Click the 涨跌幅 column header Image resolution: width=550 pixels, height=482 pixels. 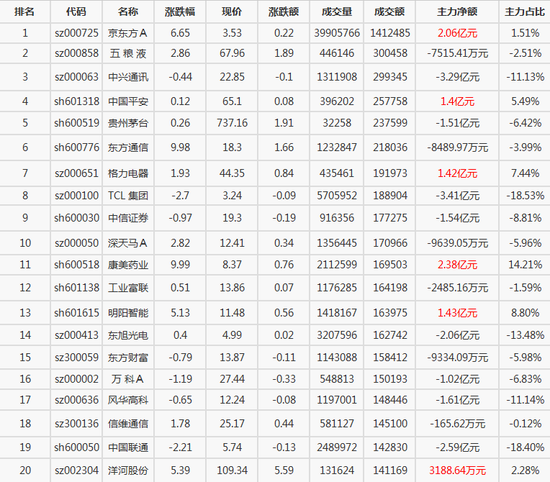[x=180, y=12]
